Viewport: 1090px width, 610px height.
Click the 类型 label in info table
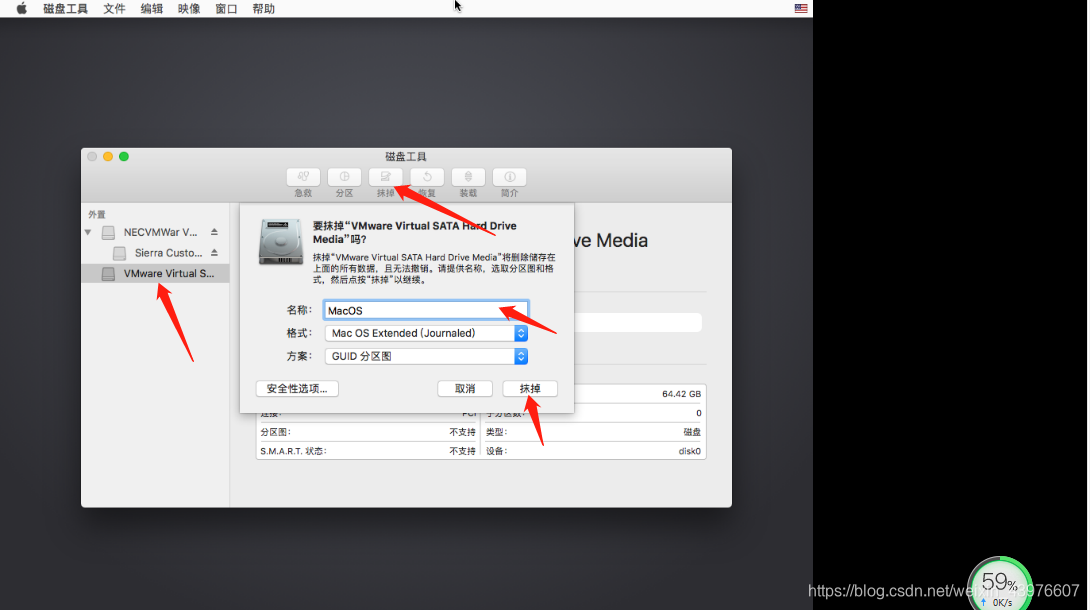(x=496, y=432)
